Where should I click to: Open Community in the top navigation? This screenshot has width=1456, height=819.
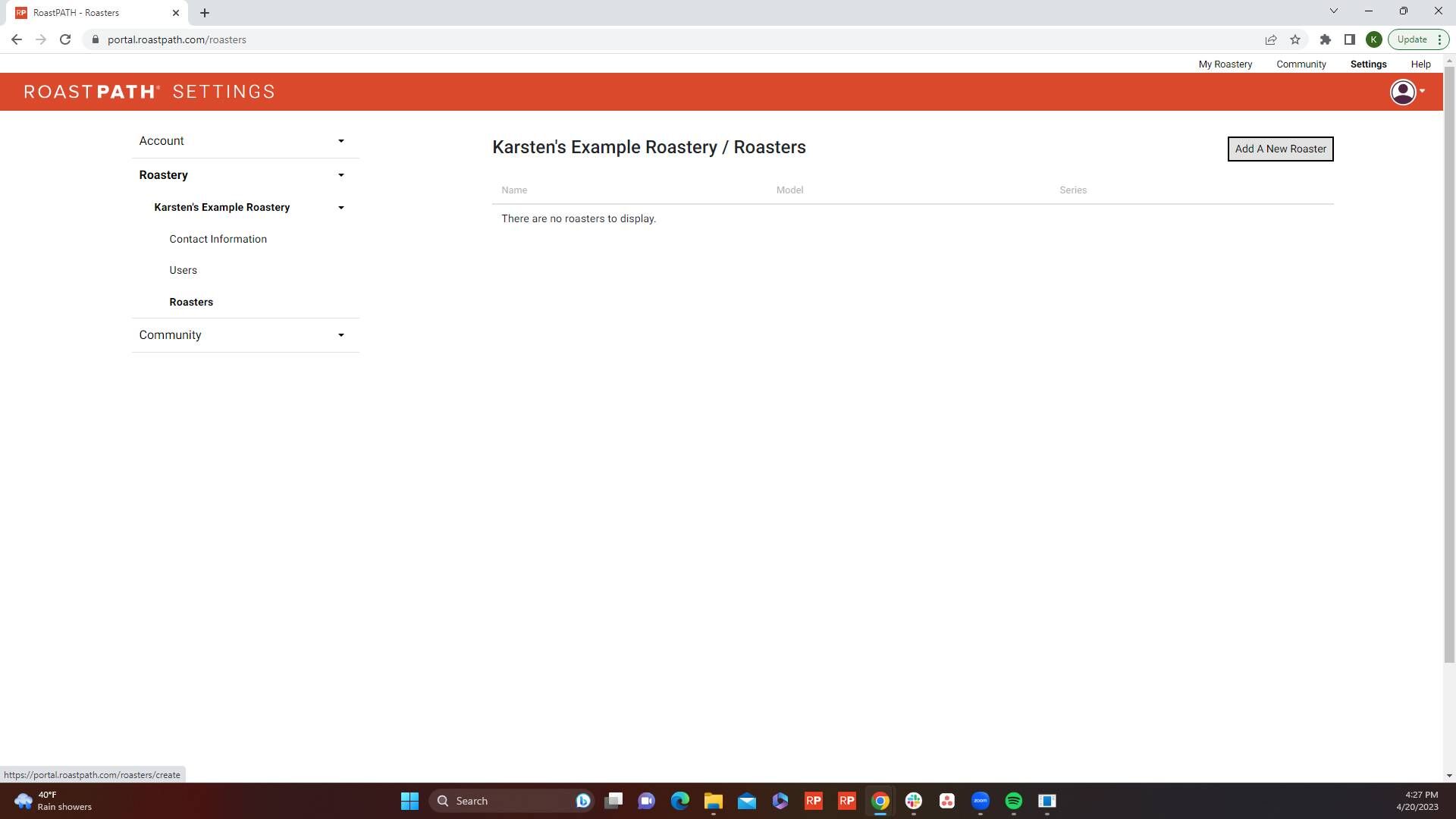[x=1301, y=64]
